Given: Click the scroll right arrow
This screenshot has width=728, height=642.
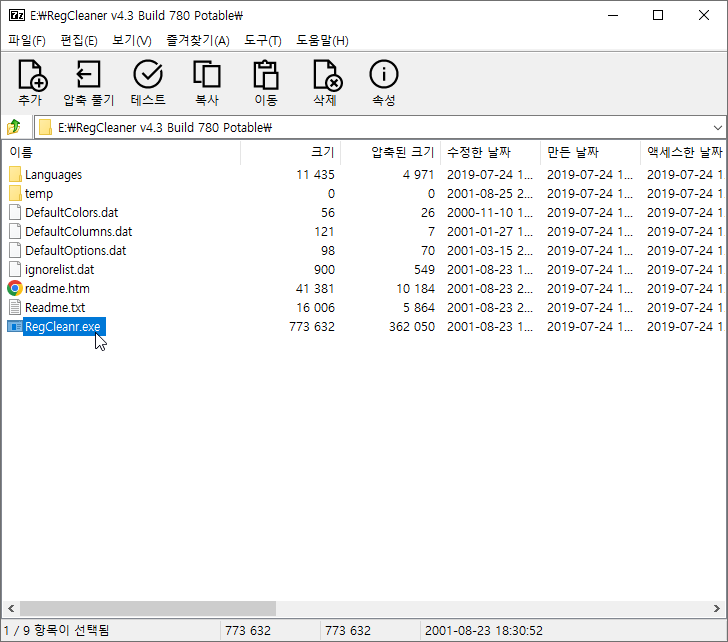Looking at the screenshot, I should (717, 608).
